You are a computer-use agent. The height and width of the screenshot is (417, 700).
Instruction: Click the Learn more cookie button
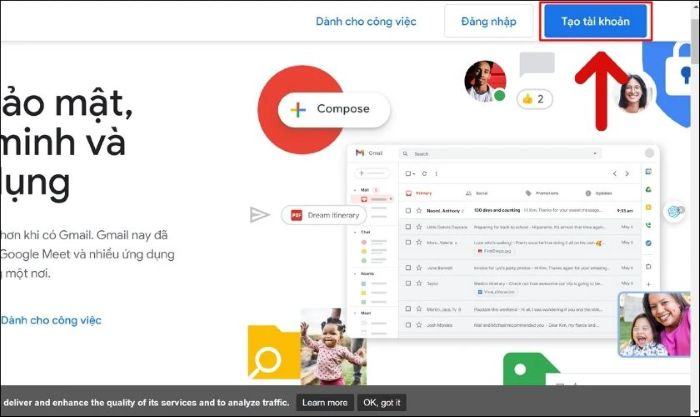[x=325, y=402]
